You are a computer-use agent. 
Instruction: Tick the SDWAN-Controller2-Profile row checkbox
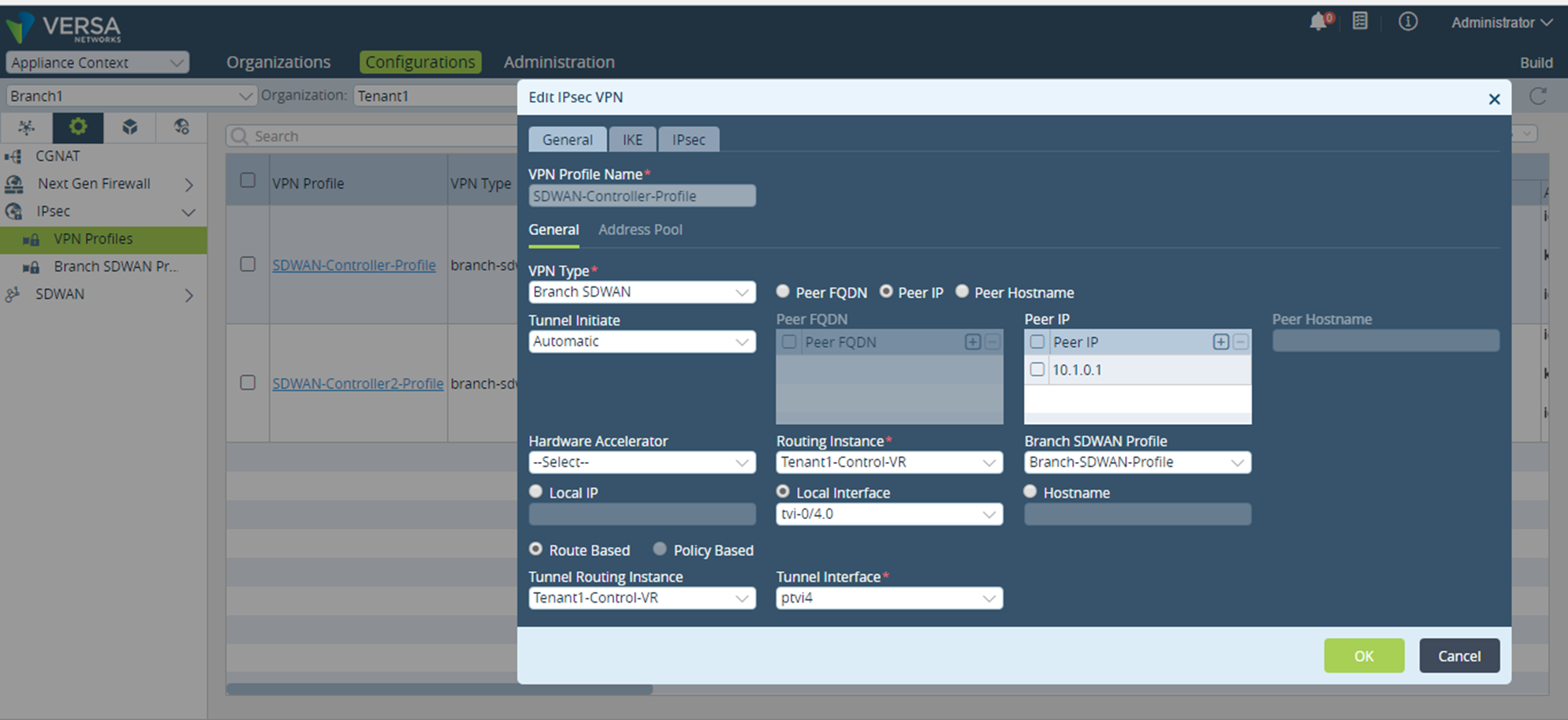coord(248,382)
